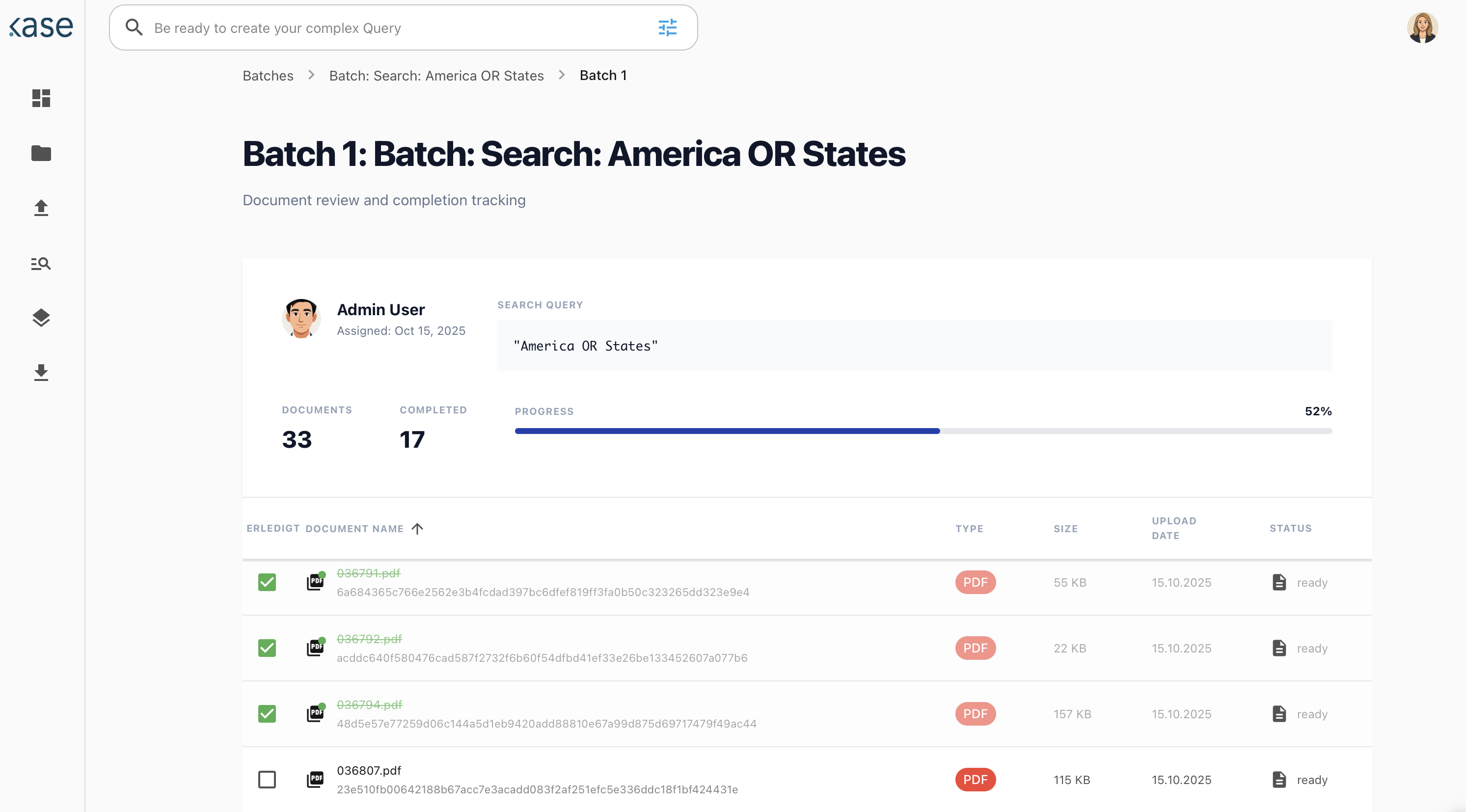Mark 036807.pdf as completed

point(267,780)
